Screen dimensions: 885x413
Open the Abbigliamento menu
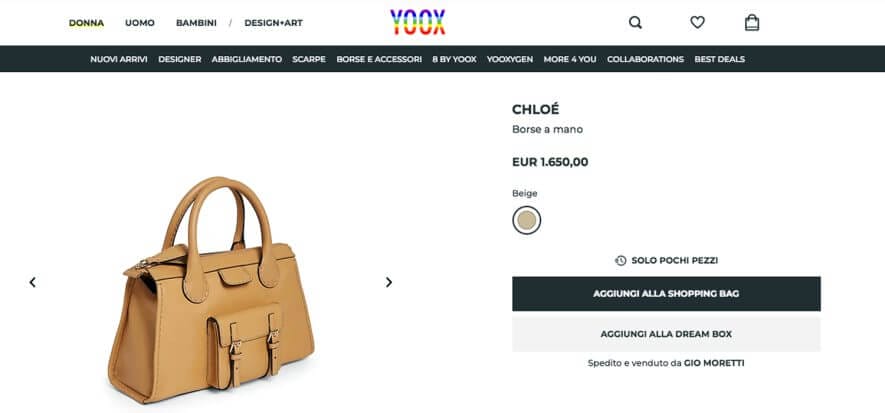pos(247,59)
